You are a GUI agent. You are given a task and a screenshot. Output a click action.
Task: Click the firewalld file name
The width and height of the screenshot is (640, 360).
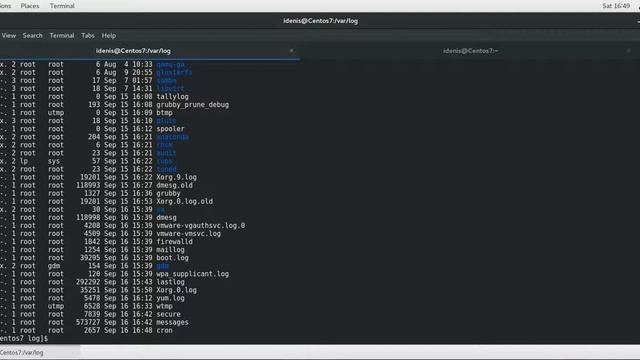pos(175,242)
